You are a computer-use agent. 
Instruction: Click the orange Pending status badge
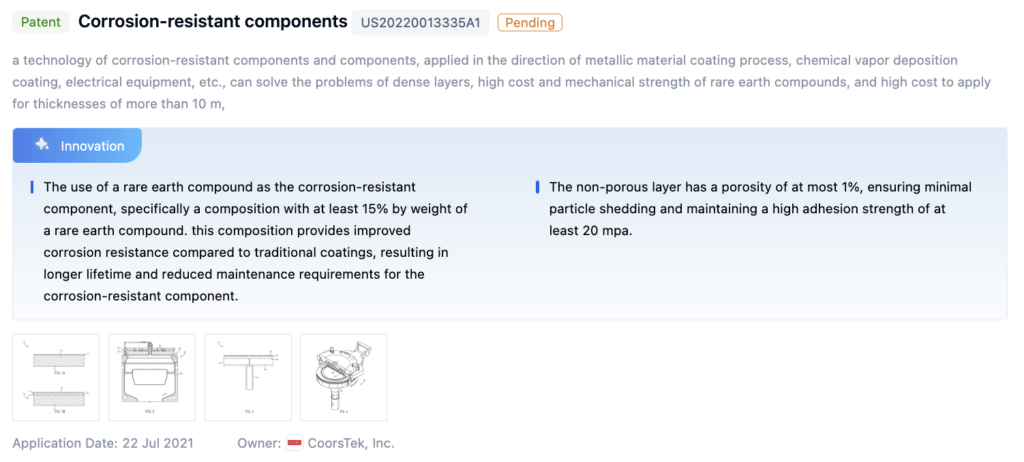tap(529, 22)
